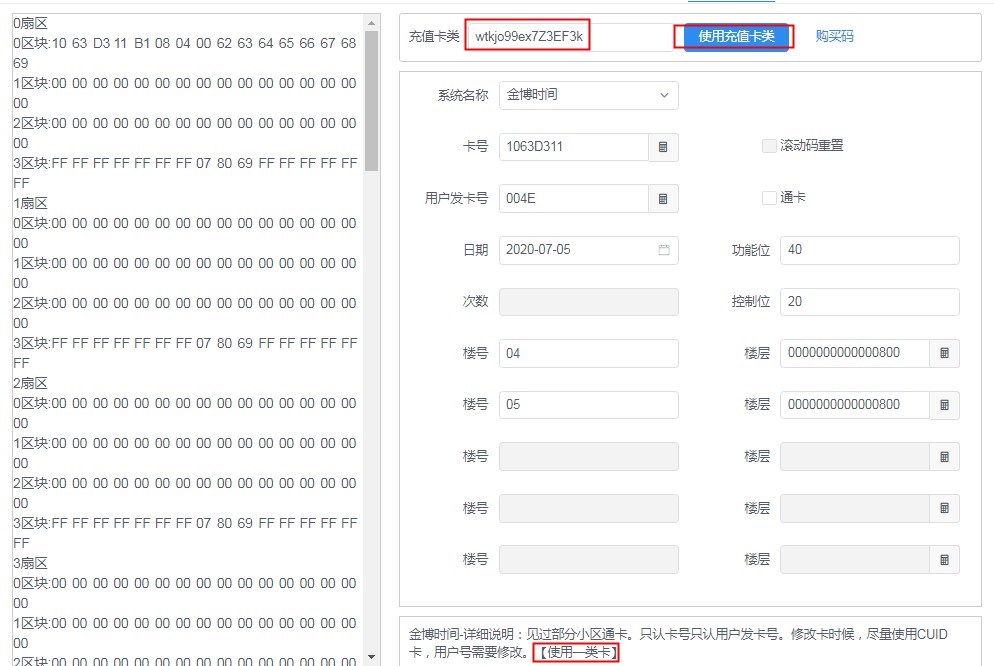Tick the 通卡 checkbox
This screenshot has width=994, height=666.
point(769,198)
